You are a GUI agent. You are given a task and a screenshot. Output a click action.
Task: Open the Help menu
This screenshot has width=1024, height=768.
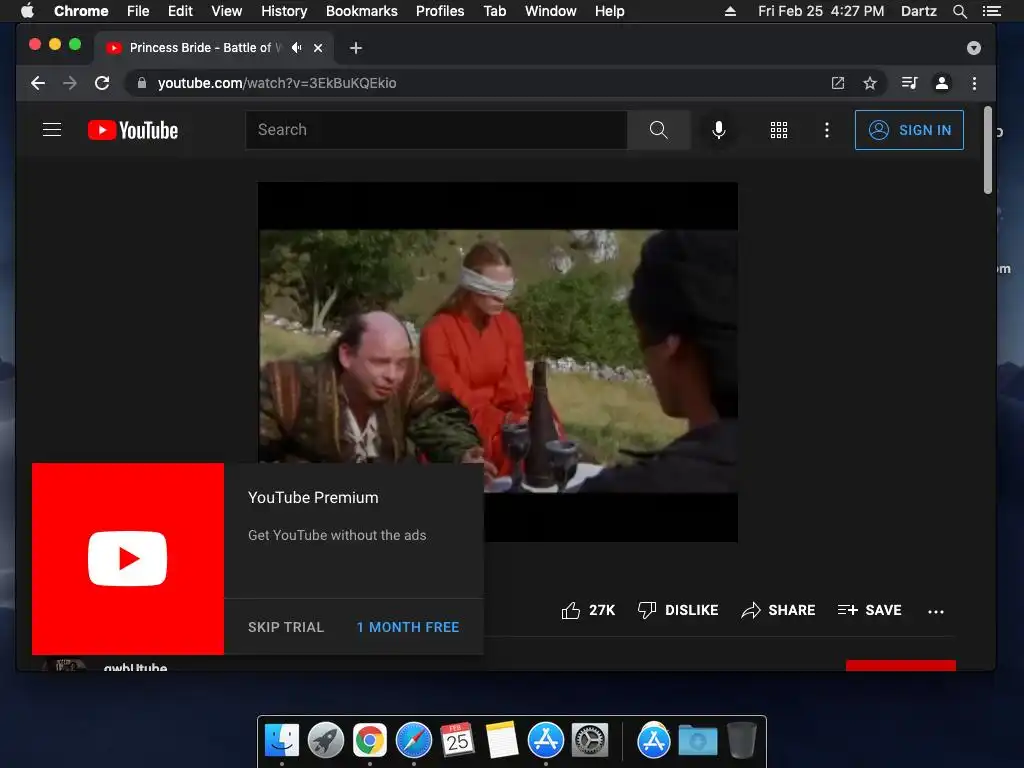coord(609,11)
